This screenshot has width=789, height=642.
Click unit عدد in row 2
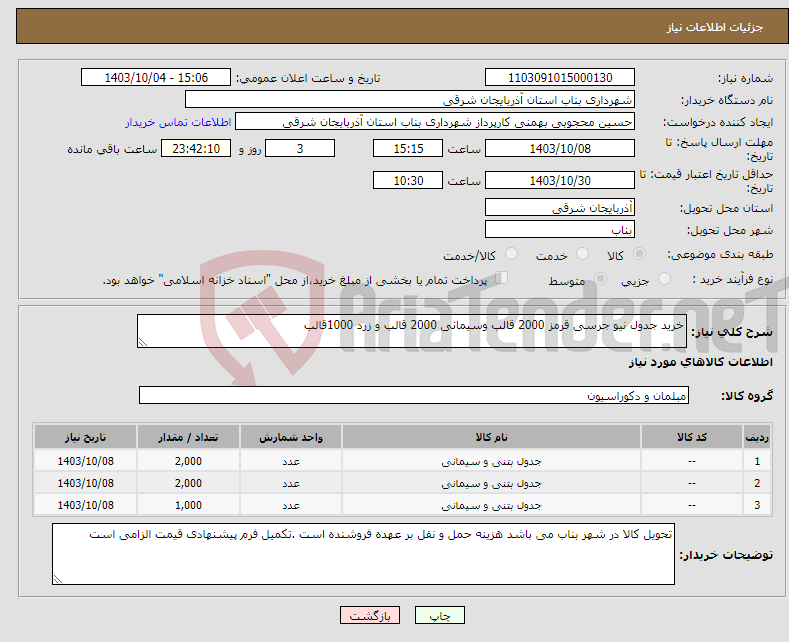click(x=291, y=484)
